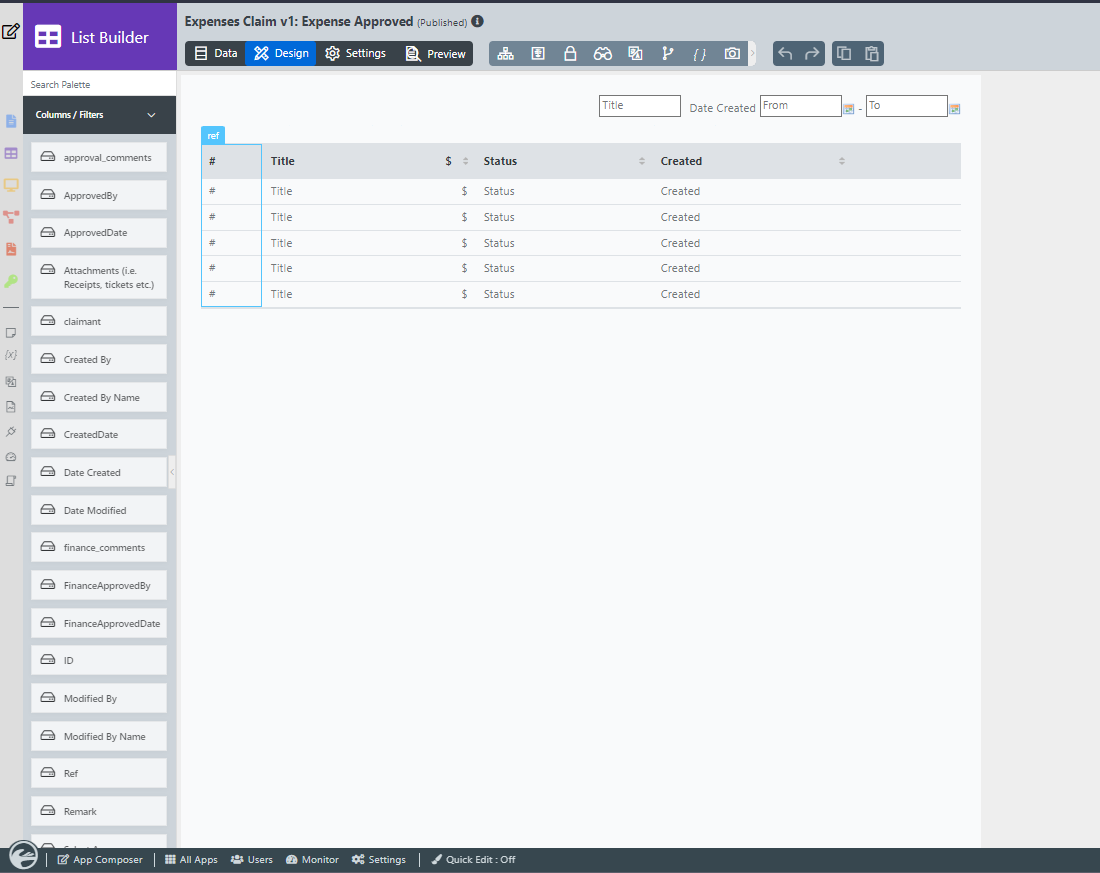Open the hierarchy tree view icon

(506, 54)
